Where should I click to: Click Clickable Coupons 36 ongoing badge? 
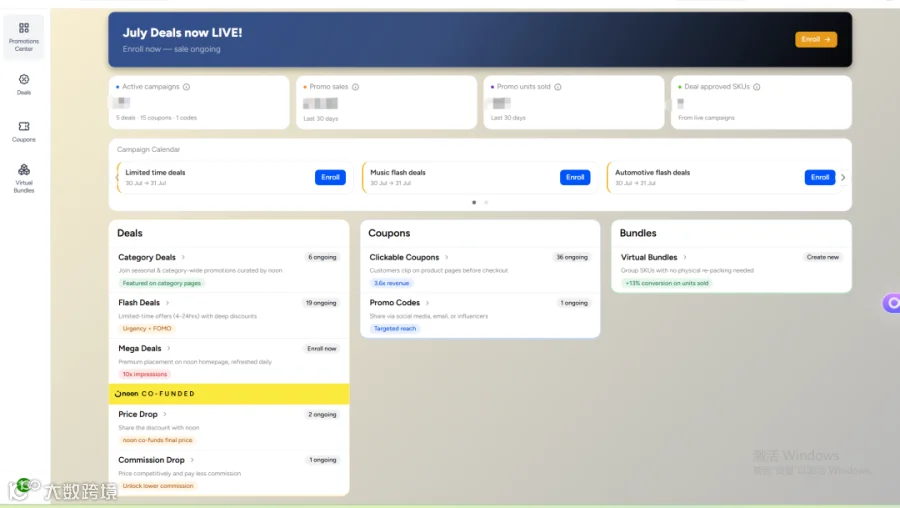pyautogui.click(x=572, y=257)
